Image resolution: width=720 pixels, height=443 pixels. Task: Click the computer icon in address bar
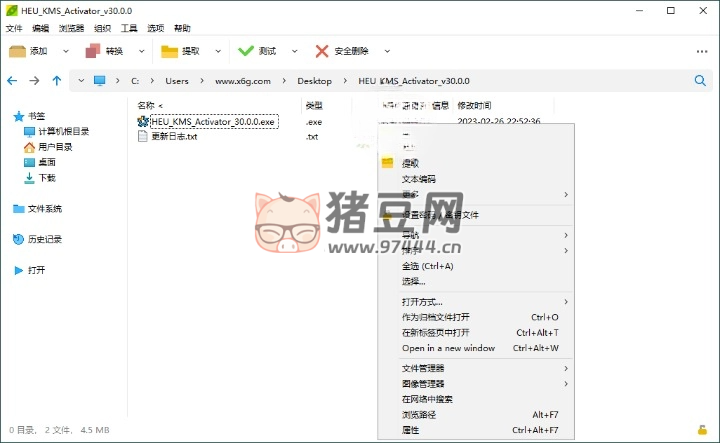click(x=100, y=81)
